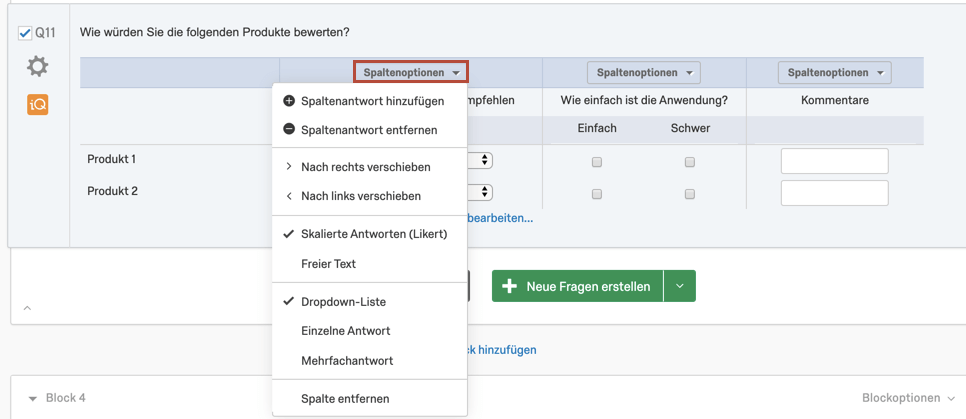Collapse block using bottom-left caret icon

click(27, 307)
